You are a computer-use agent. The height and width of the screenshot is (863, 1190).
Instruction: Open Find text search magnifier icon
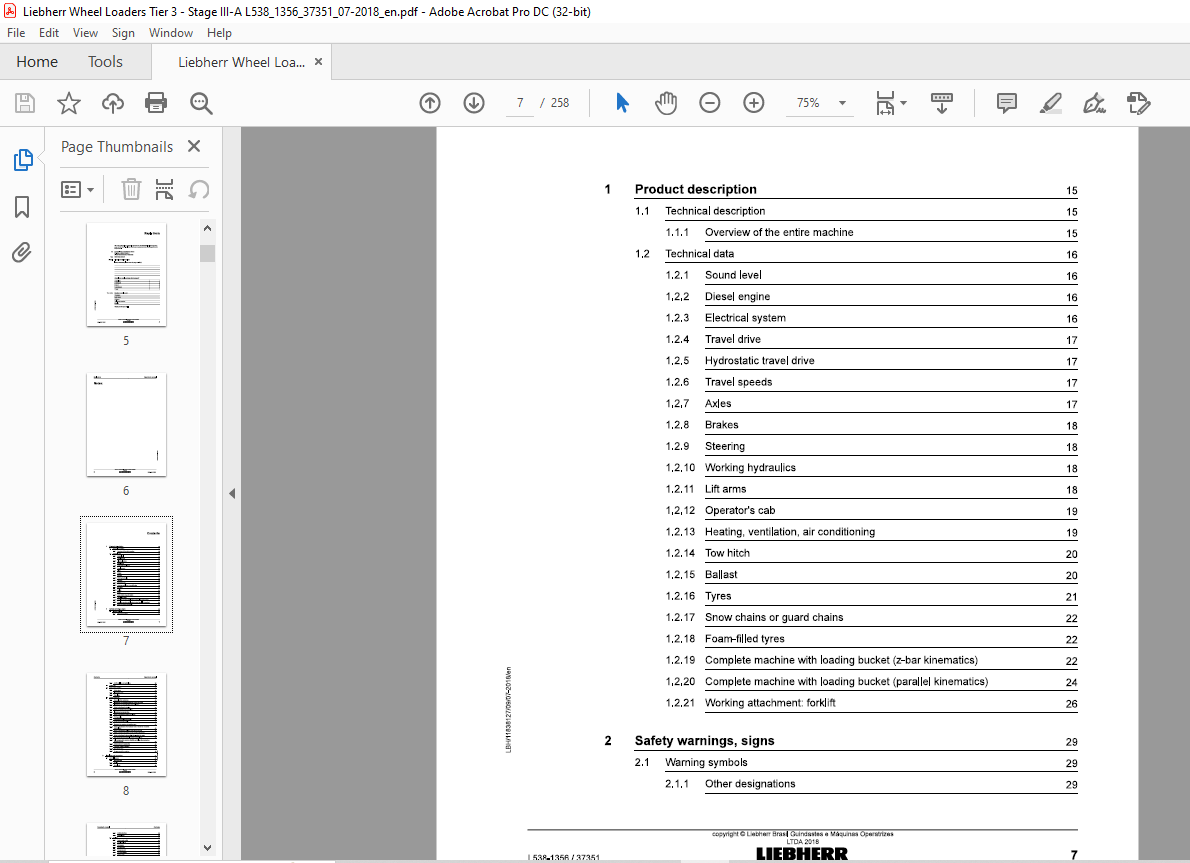201,103
